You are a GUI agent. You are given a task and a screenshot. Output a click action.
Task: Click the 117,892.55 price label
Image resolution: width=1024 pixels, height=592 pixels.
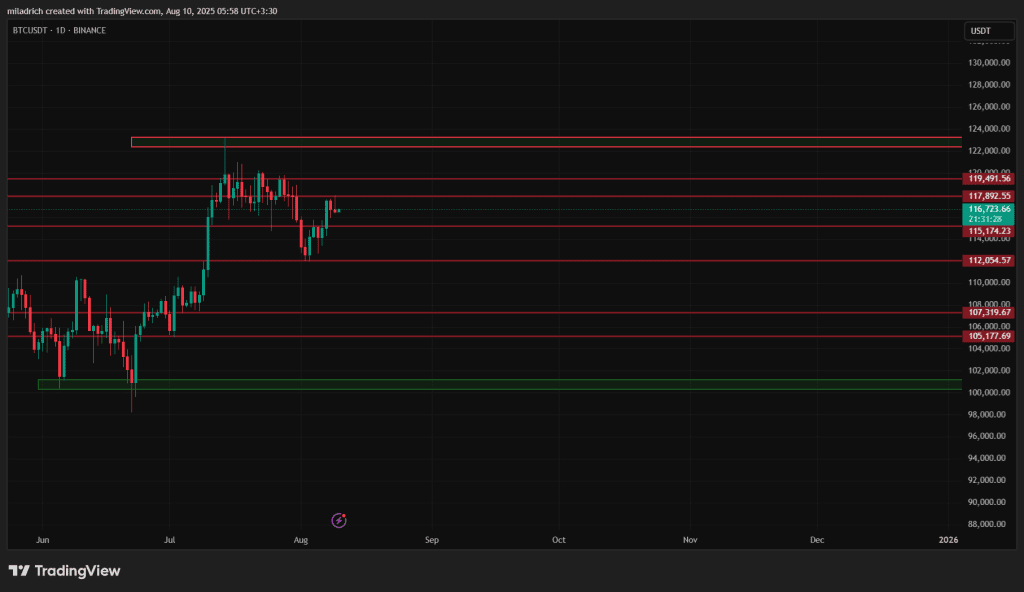[990, 196]
